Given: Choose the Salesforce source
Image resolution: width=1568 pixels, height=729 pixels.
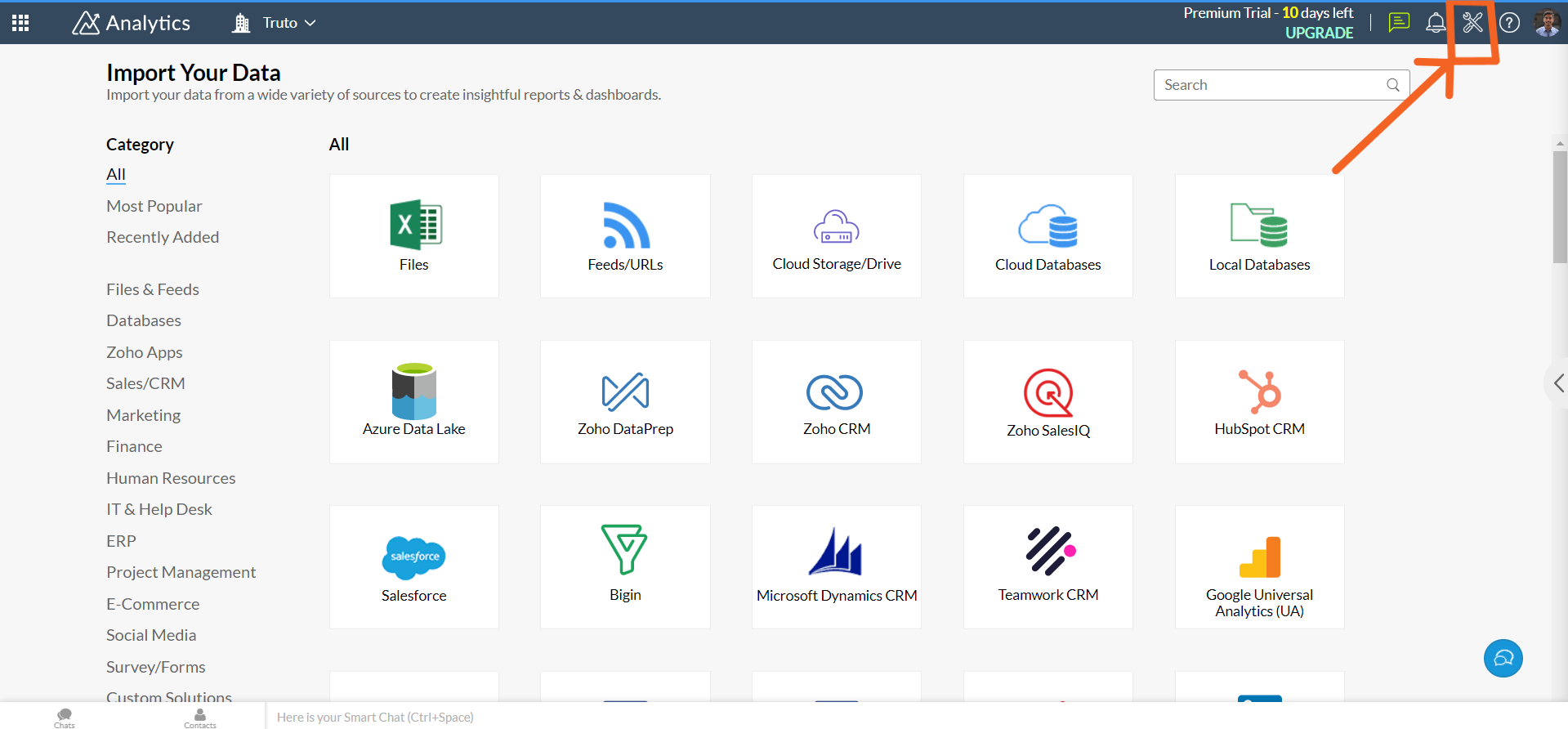Looking at the screenshot, I should coord(414,567).
